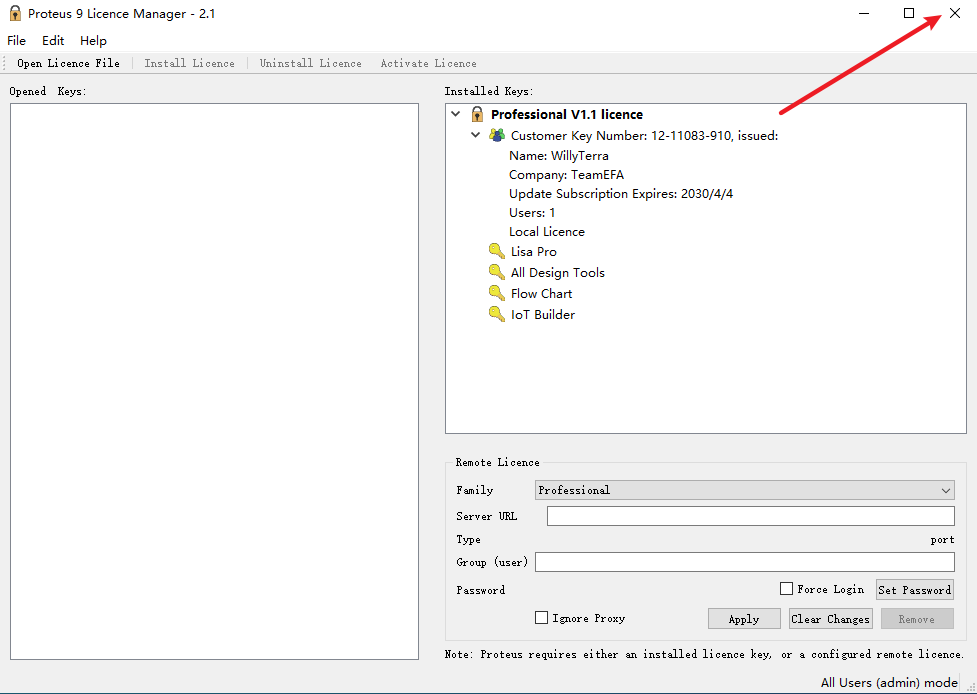Click Open Licence File in toolbar
This screenshot has height=694, width=977.
(x=68, y=63)
